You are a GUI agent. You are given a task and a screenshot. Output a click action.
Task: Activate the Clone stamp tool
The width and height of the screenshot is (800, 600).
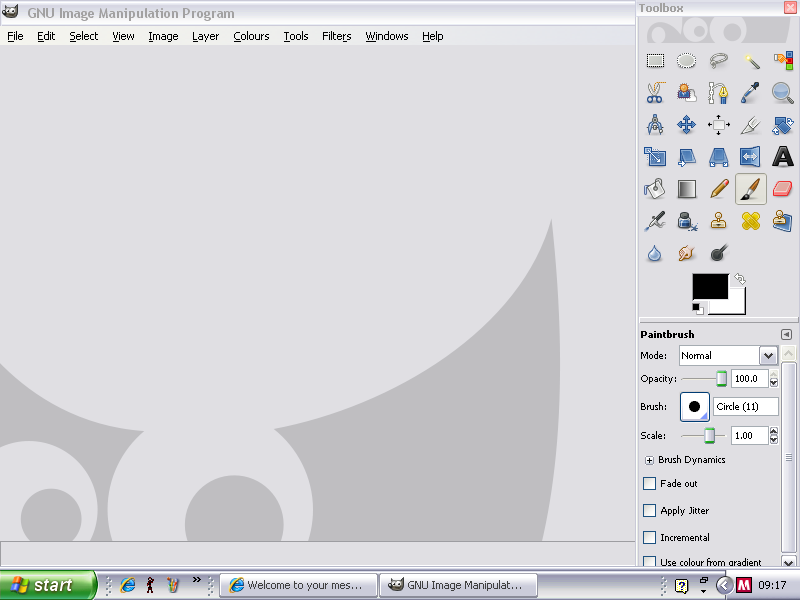[718, 220]
